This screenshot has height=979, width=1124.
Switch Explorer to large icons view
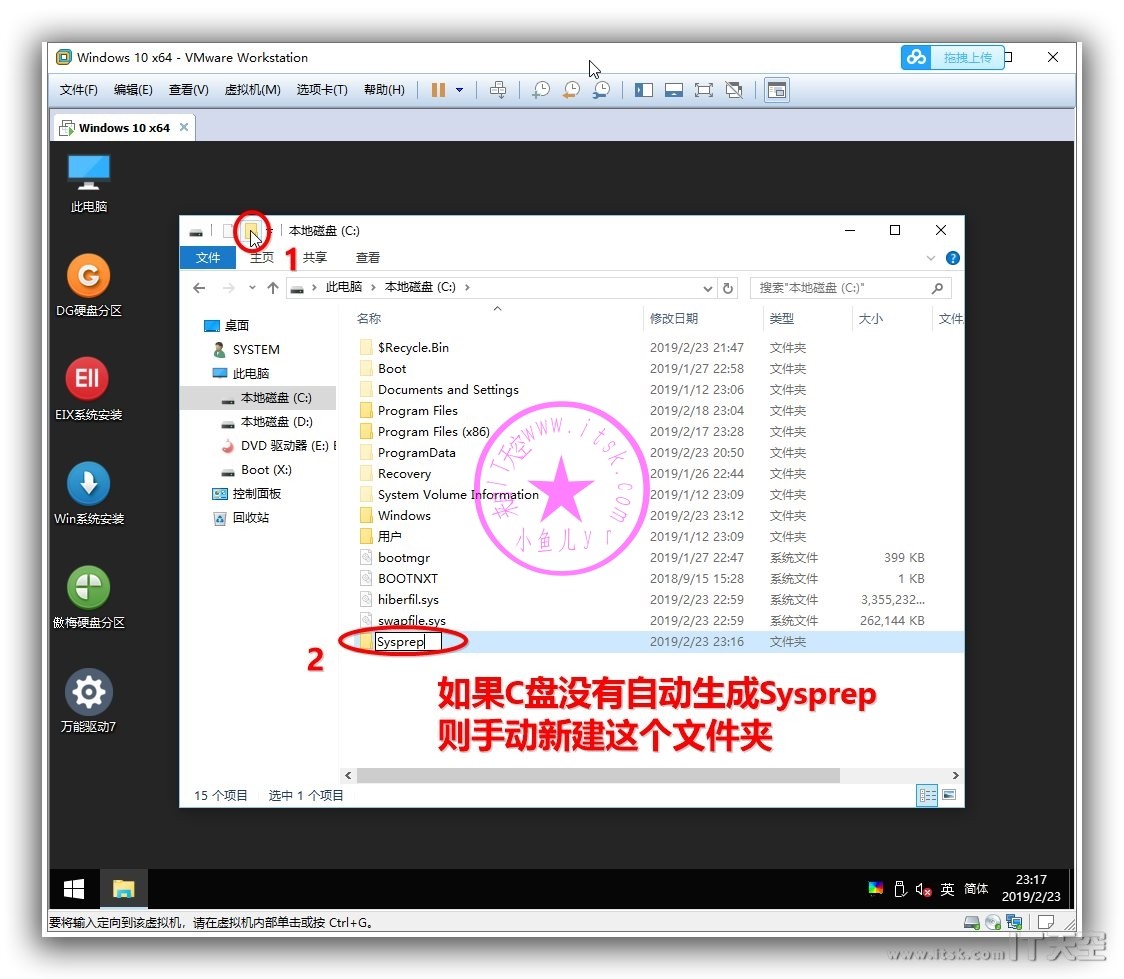(x=949, y=795)
